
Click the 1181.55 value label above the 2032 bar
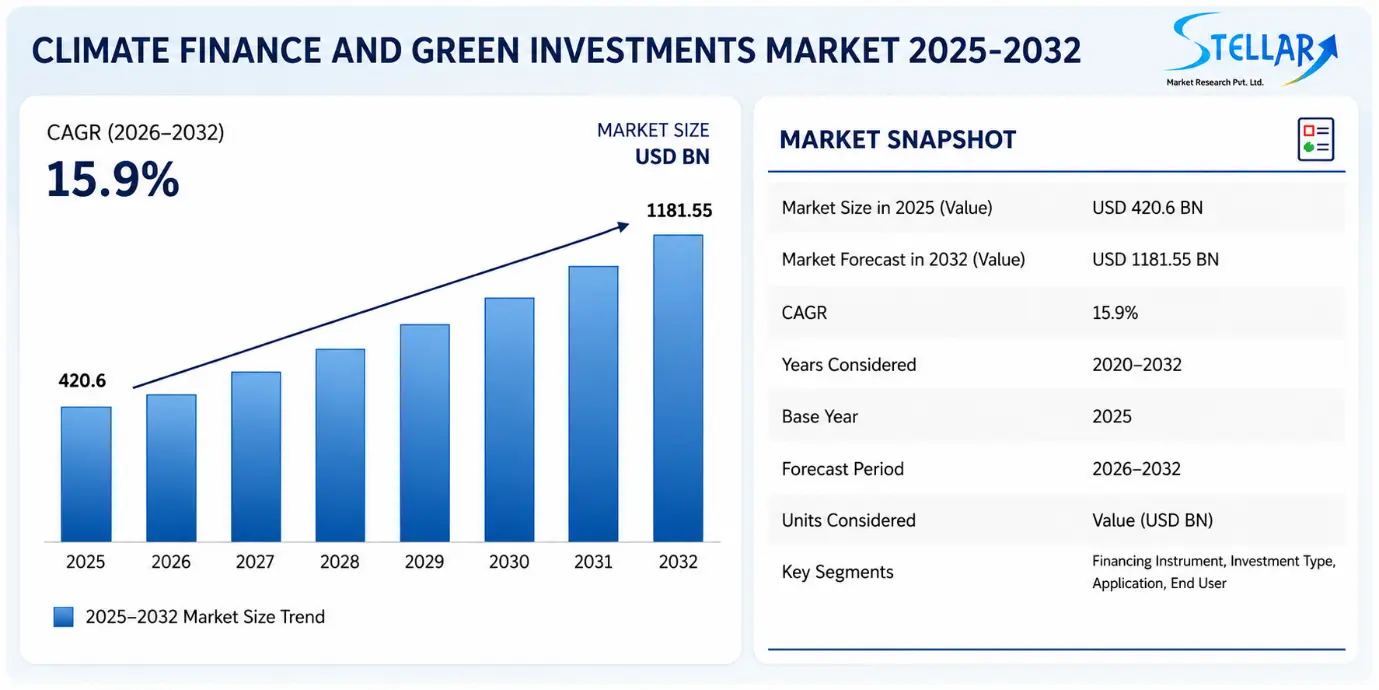tap(679, 210)
